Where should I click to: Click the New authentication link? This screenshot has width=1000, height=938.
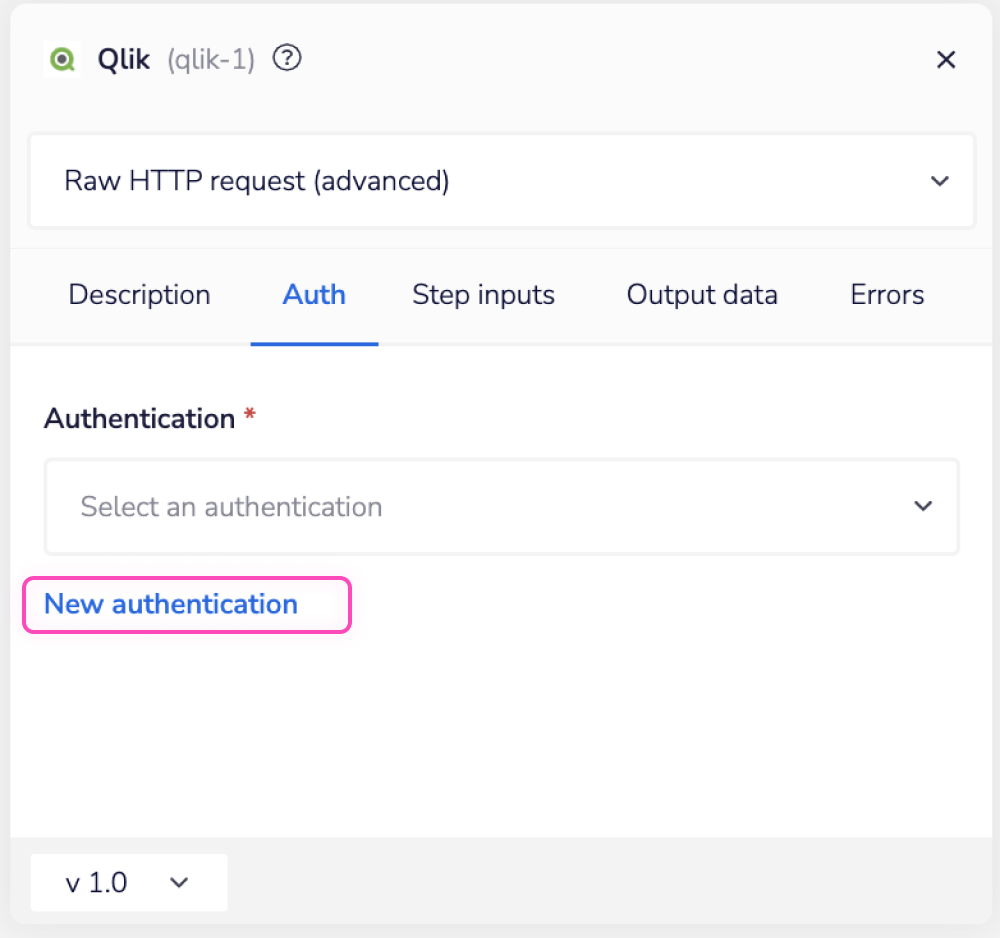tap(170, 604)
